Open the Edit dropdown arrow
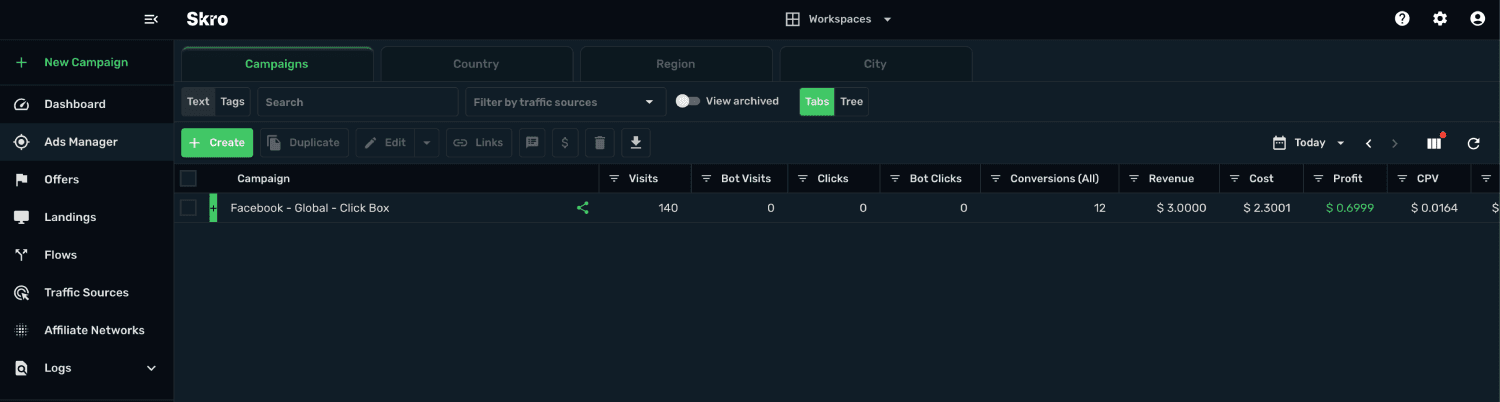Viewport: 1500px width, 402px height. tap(427, 143)
